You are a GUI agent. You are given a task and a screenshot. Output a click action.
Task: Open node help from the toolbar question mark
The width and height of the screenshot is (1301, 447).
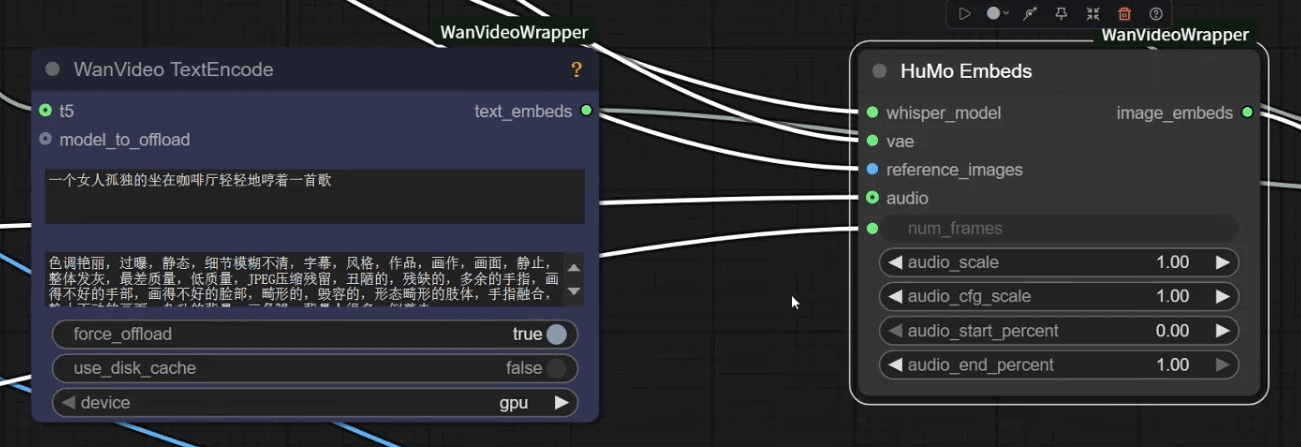(1156, 14)
